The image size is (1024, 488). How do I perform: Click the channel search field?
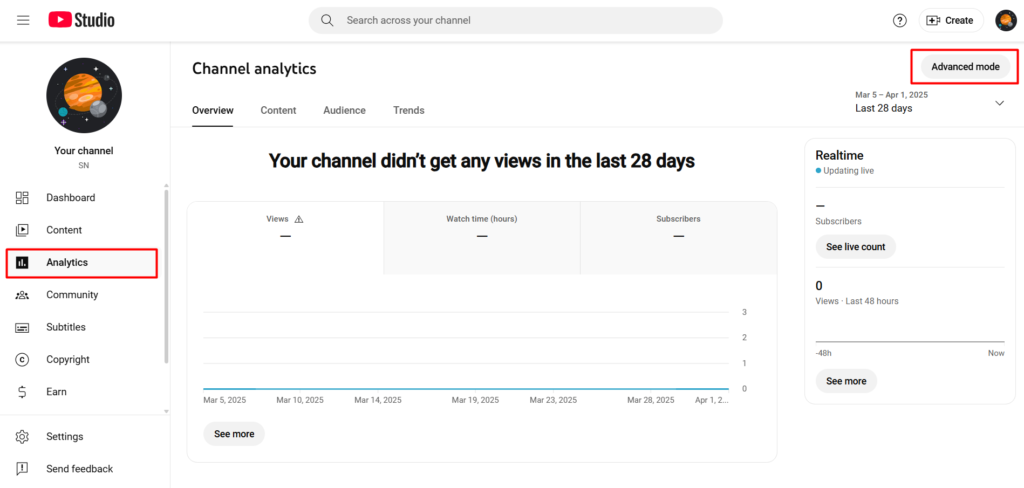coord(516,20)
